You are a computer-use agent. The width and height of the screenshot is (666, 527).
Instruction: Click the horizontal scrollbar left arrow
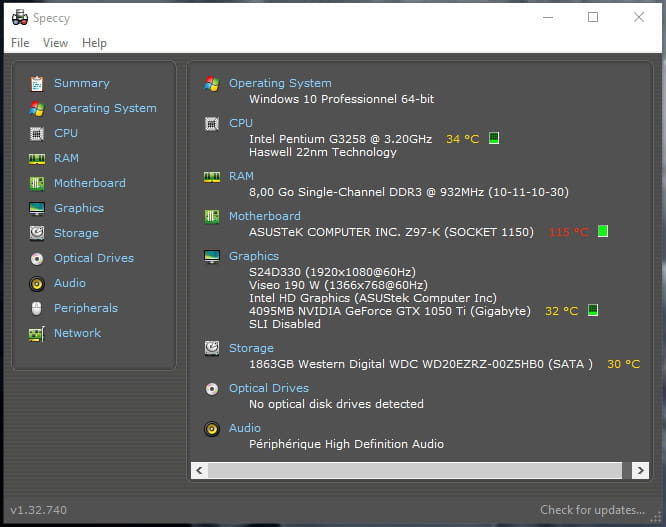(199, 471)
